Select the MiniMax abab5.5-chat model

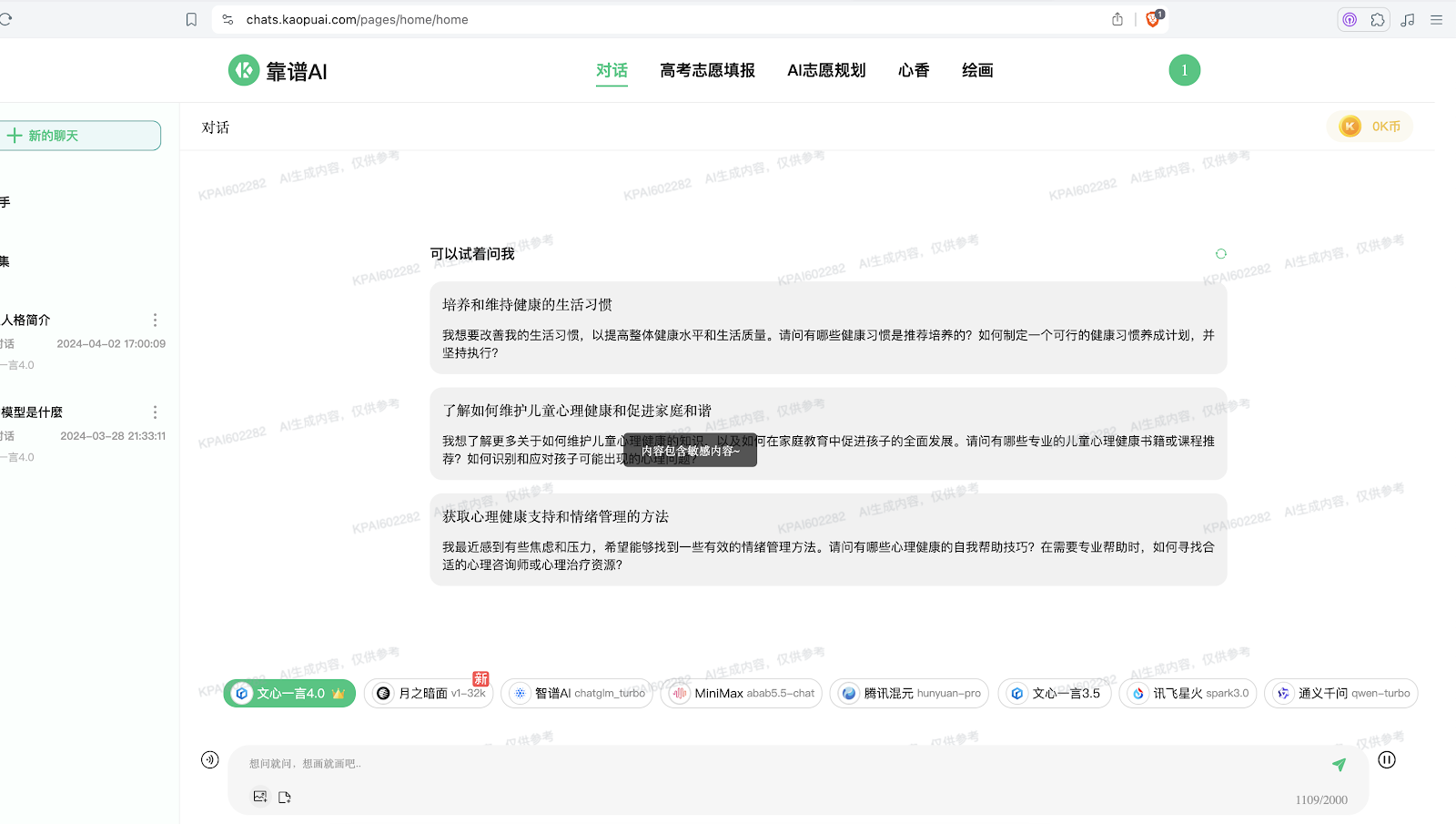click(x=742, y=694)
